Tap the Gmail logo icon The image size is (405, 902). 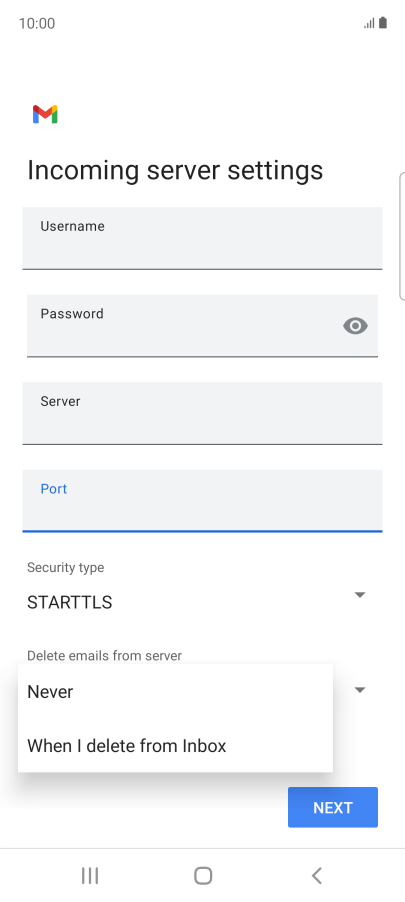tap(45, 114)
